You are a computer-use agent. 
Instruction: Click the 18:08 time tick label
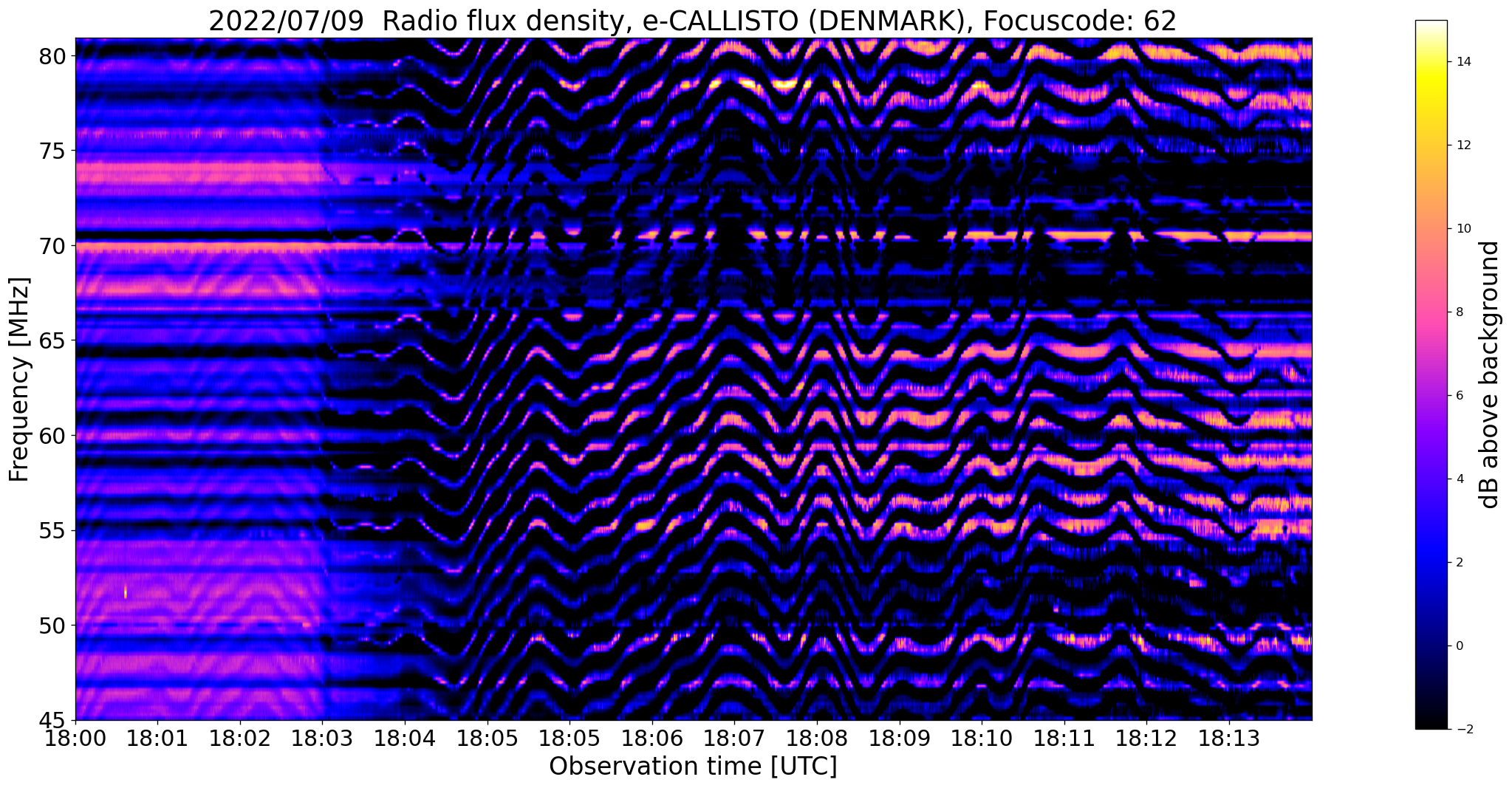tap(817, 739)
